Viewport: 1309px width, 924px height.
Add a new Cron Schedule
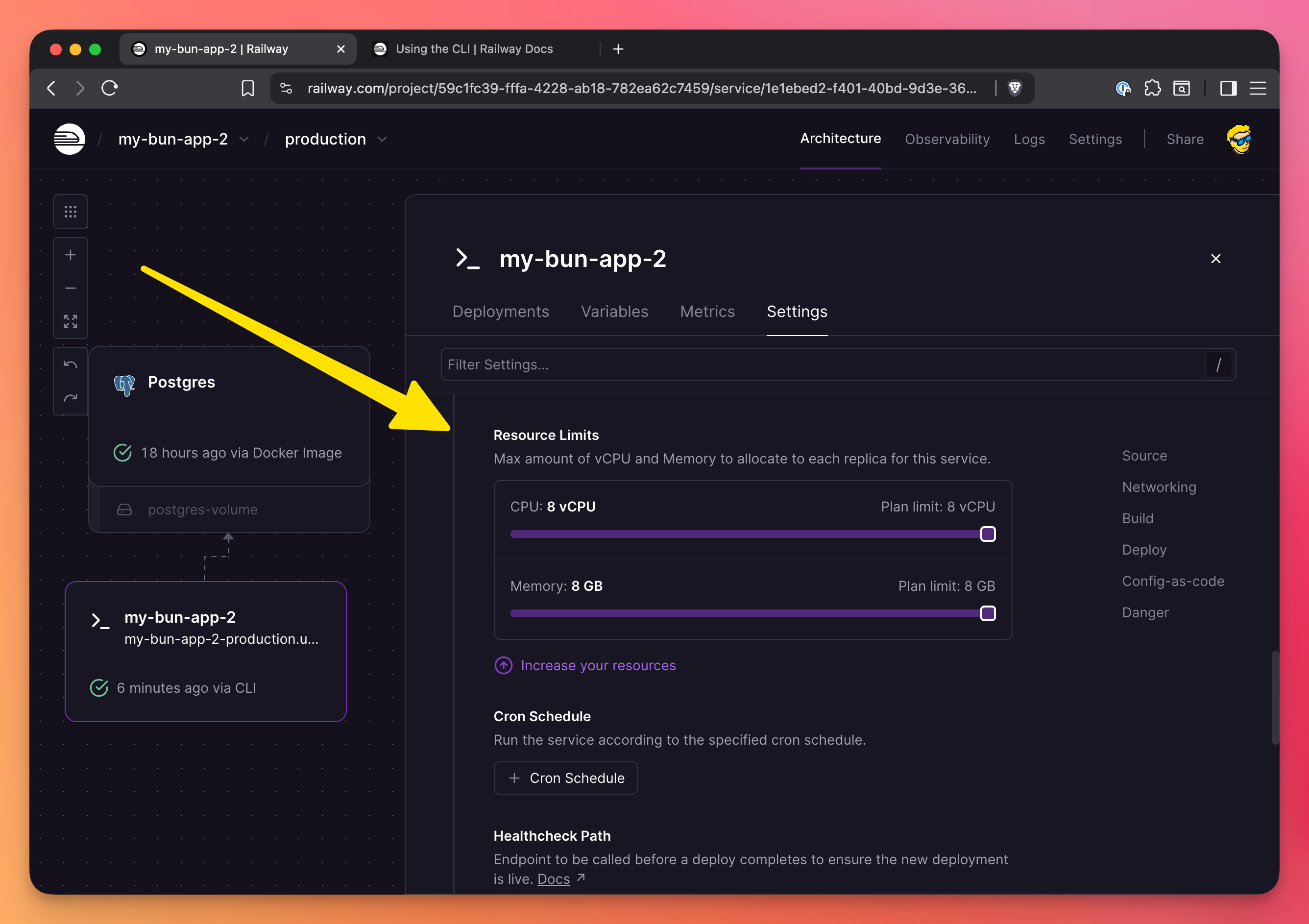[x=565, y=778]
